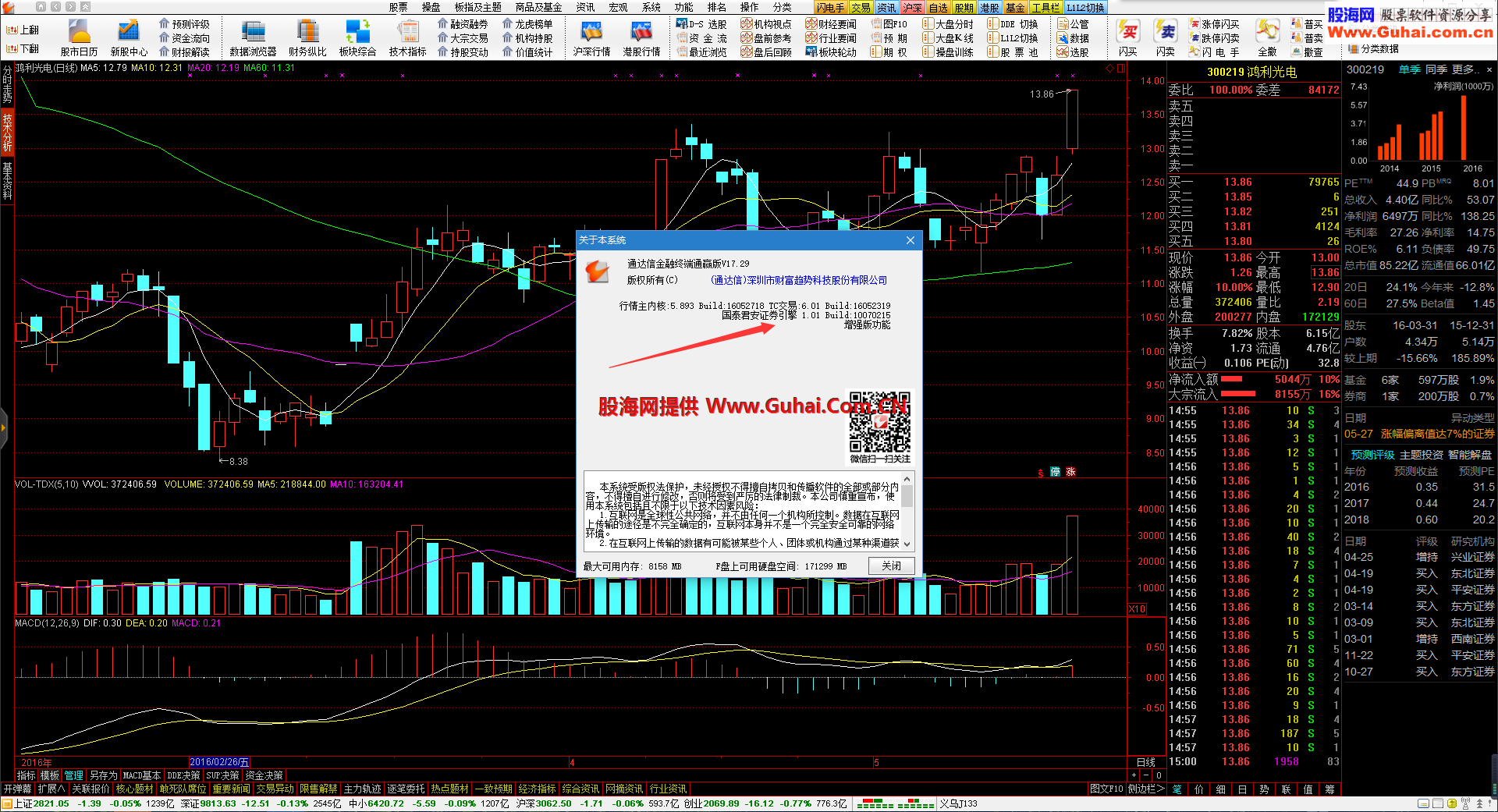Open the 技术指标 technical indicators icon
This screenshot has height=812, width=1498.
(x=407, y=37)
